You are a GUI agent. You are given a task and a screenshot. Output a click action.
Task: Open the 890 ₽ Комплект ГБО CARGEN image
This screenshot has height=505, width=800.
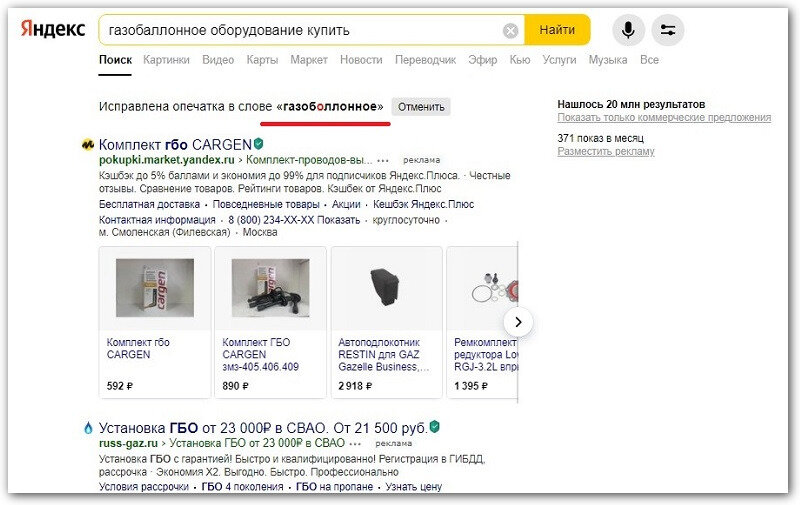(270, 288)
